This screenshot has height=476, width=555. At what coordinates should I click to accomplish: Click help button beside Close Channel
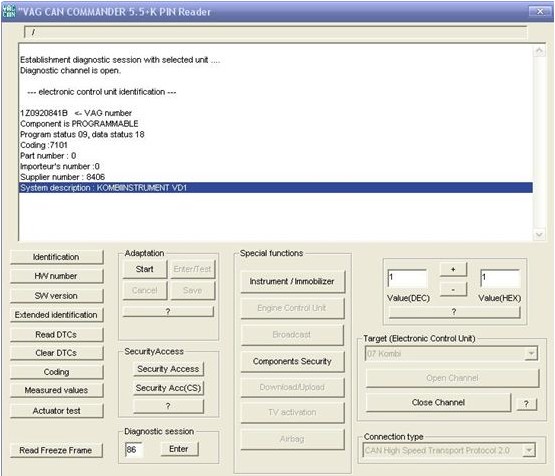(x=526, y=403)
